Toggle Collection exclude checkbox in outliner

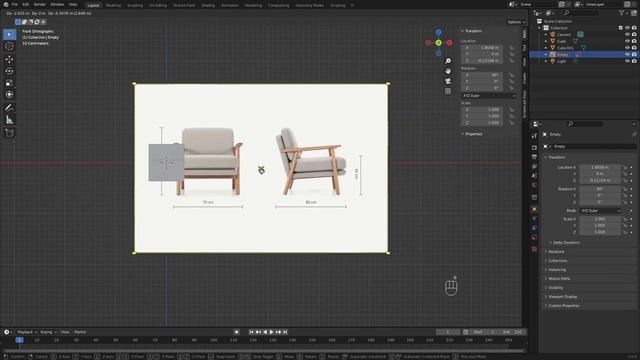621,28
